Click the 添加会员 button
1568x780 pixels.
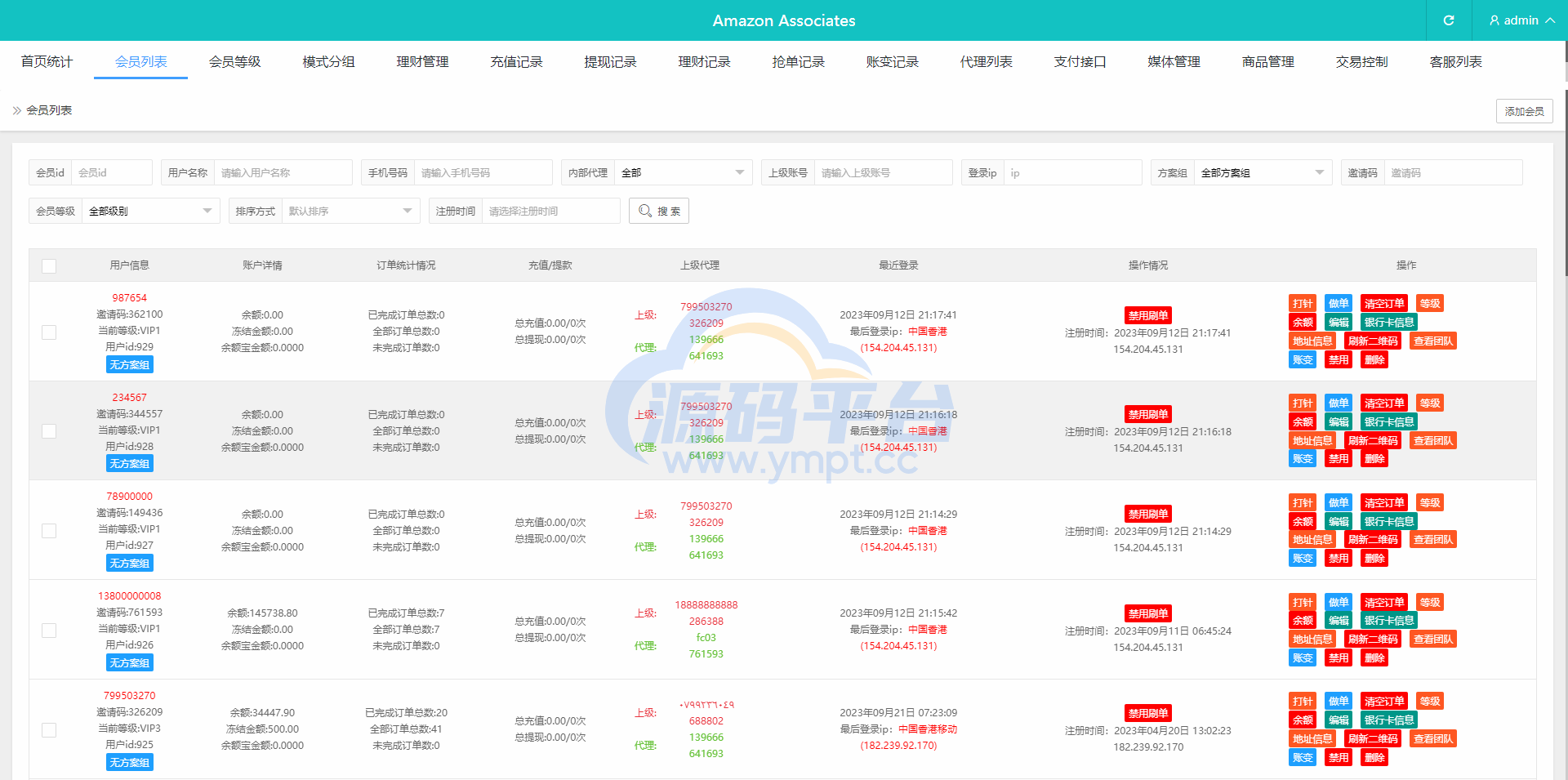click(1524, 111)
